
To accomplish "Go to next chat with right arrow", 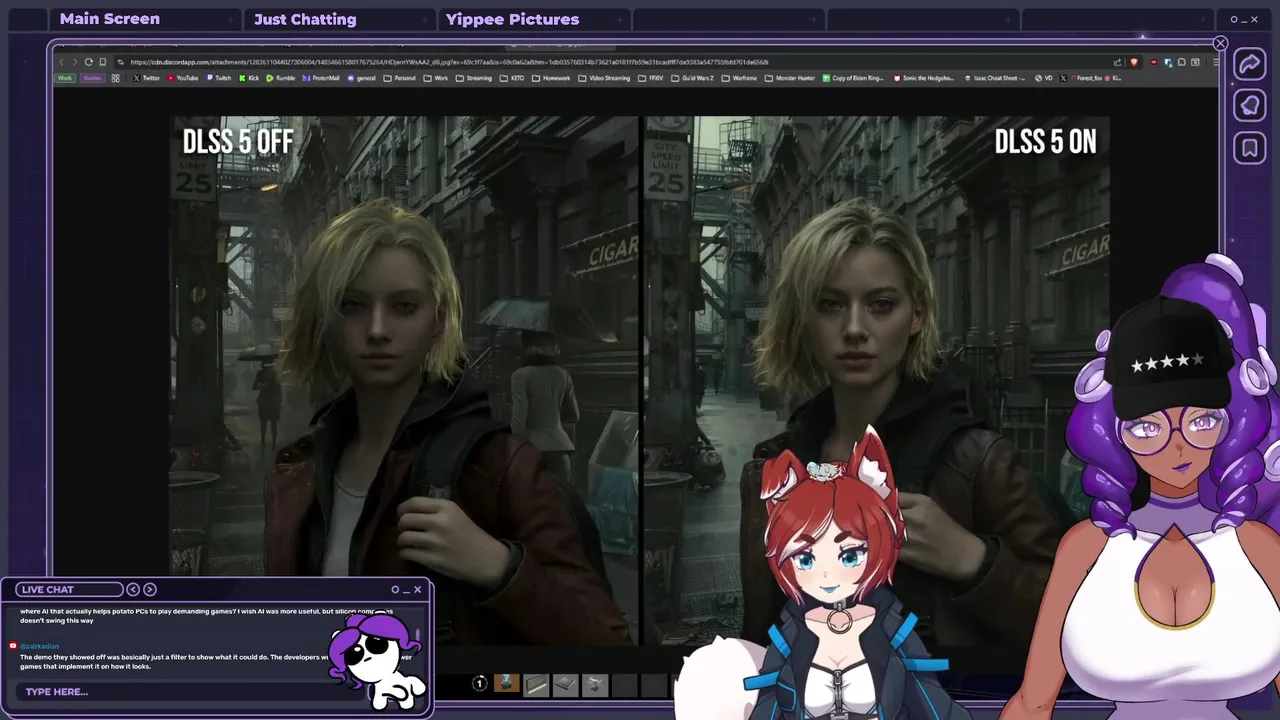I will [150, 589].
